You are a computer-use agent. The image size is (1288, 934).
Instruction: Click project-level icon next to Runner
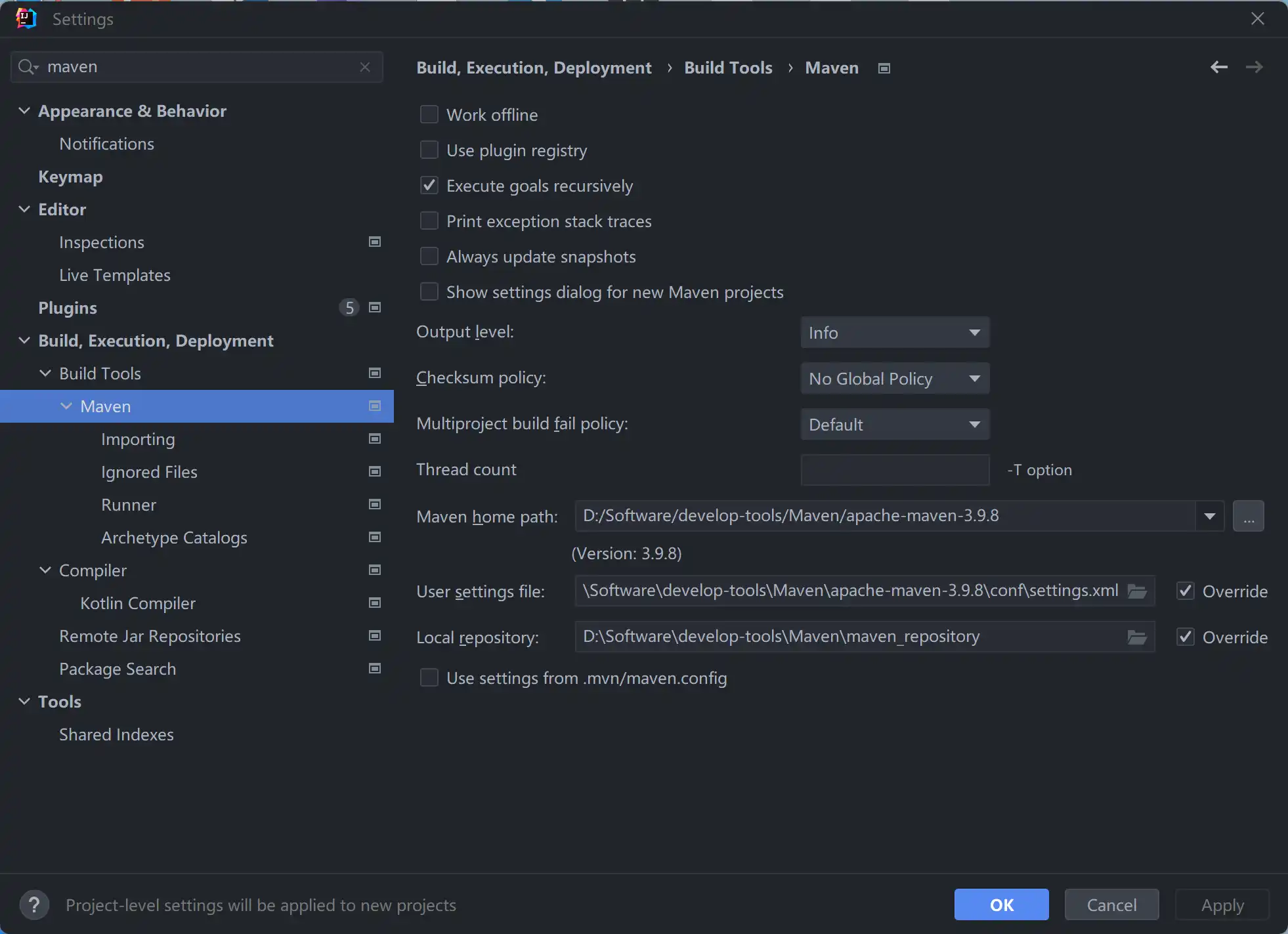pos(375,504)
